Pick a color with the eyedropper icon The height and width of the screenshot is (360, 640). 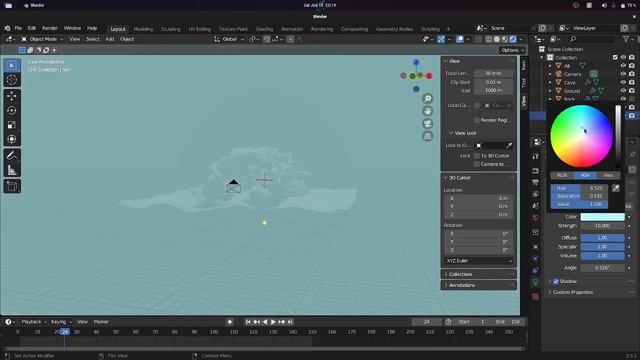(x=616, y=188)
